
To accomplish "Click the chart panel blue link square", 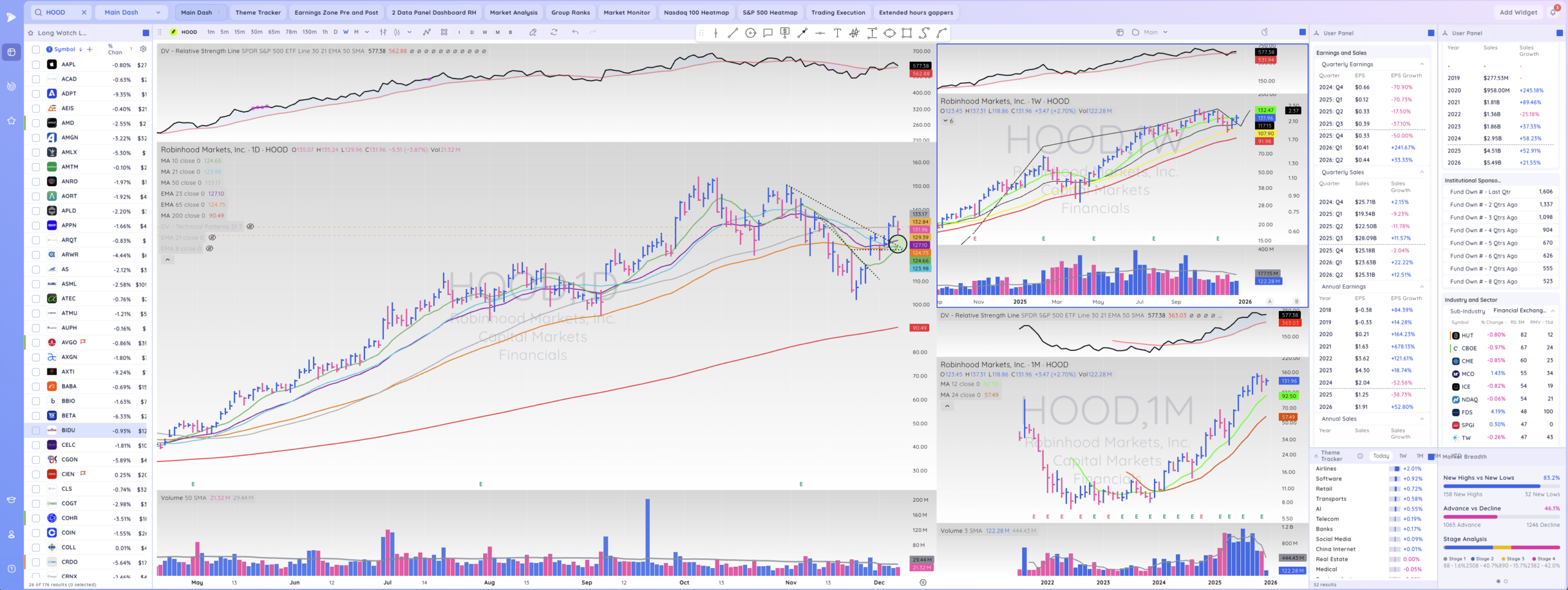I will click(x=1302, y=32).
